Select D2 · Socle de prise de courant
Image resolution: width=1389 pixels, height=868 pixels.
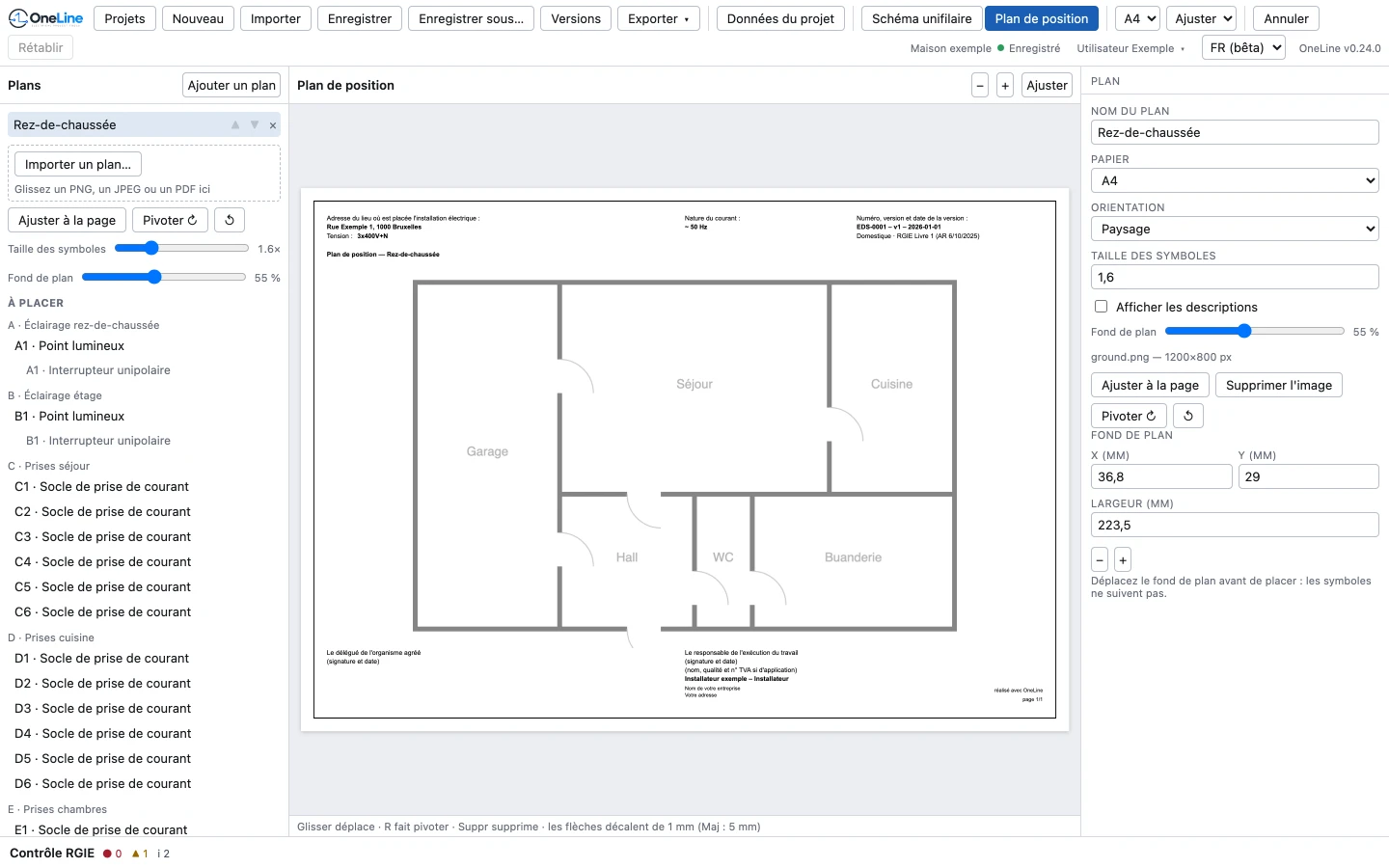tap(145, 684)
